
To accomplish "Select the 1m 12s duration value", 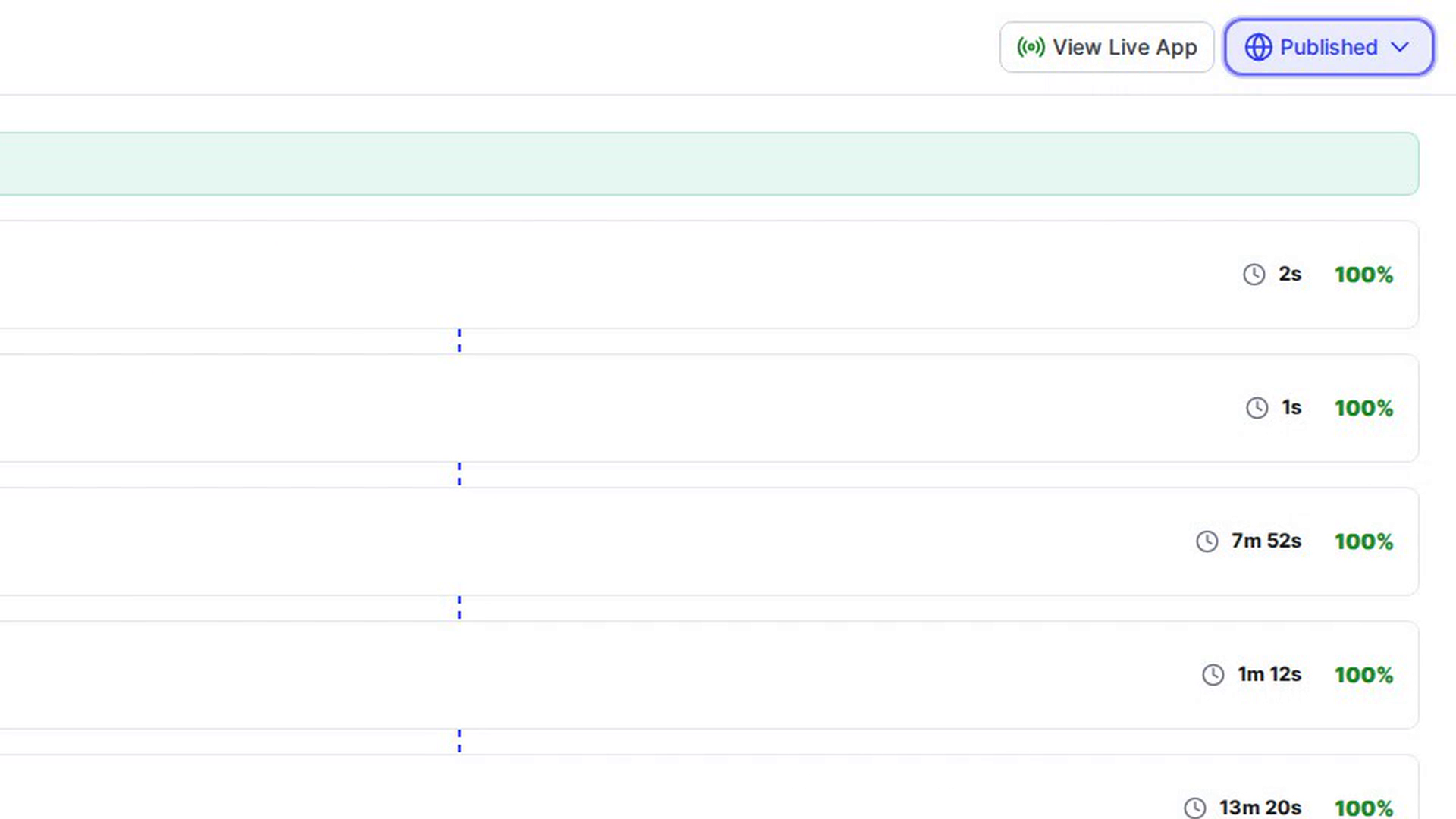I will click(x=1269, y=674).
